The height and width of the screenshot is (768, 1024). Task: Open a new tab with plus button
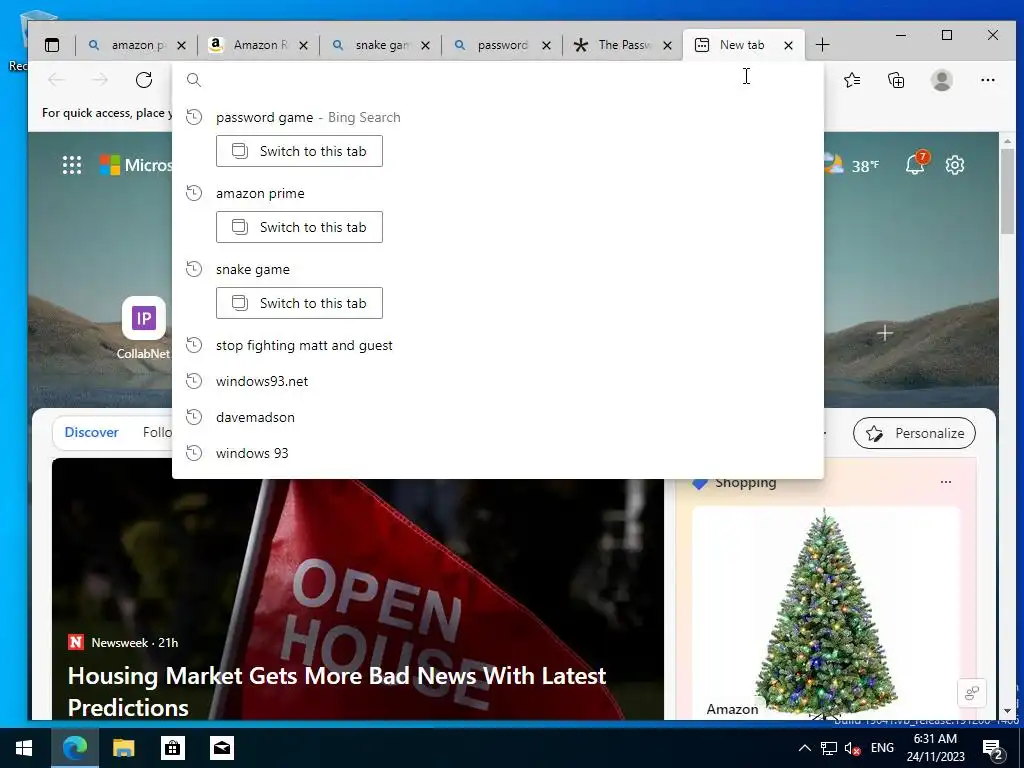pos(823,45)
